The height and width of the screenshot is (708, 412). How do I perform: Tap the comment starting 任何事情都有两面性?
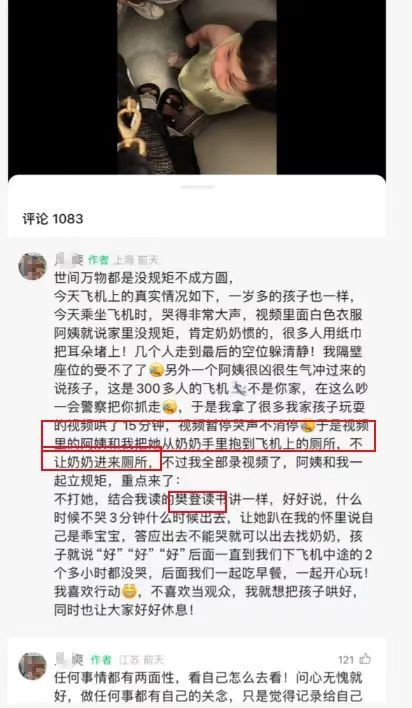point(208,686)
